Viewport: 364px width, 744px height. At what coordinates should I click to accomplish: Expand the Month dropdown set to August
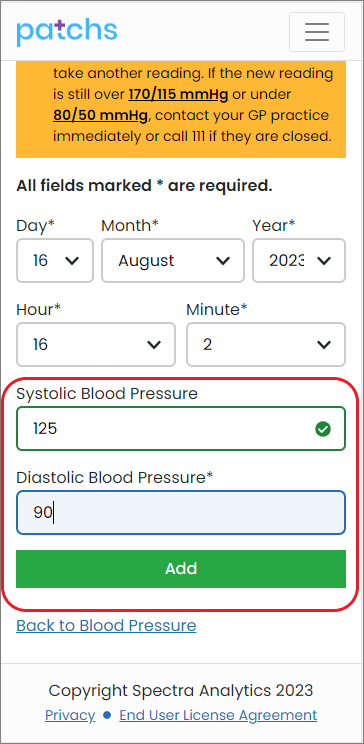tap(173, 260)
